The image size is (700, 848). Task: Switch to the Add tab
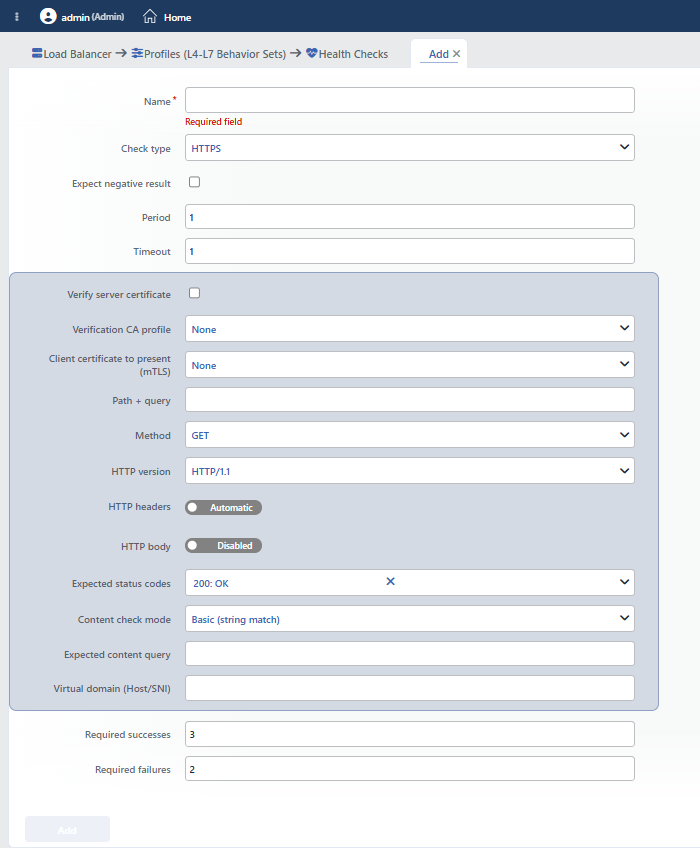pyautogui.click(x=439, y=54)
